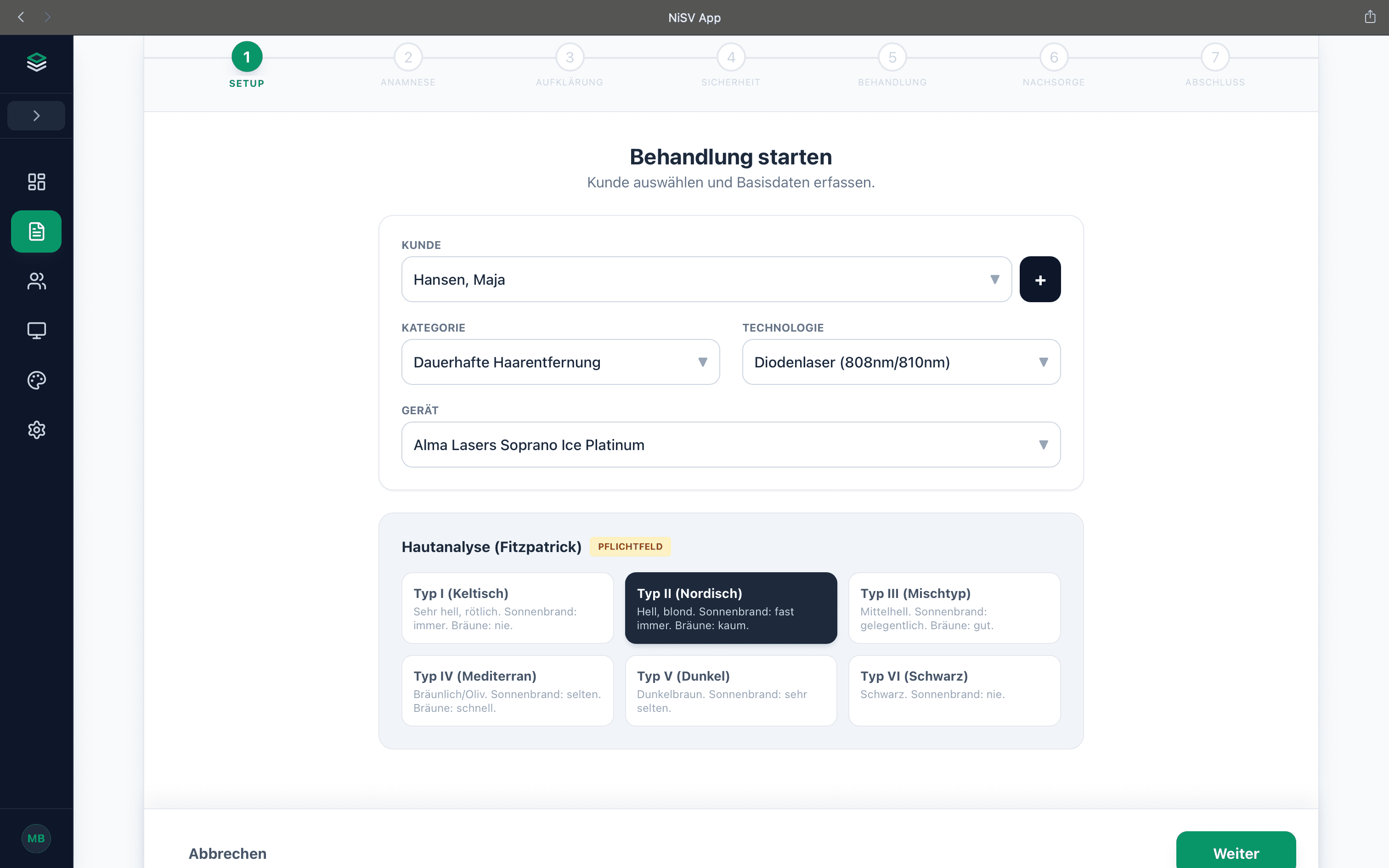Select skin type Typ I (Keltisch)

[508, 608]
